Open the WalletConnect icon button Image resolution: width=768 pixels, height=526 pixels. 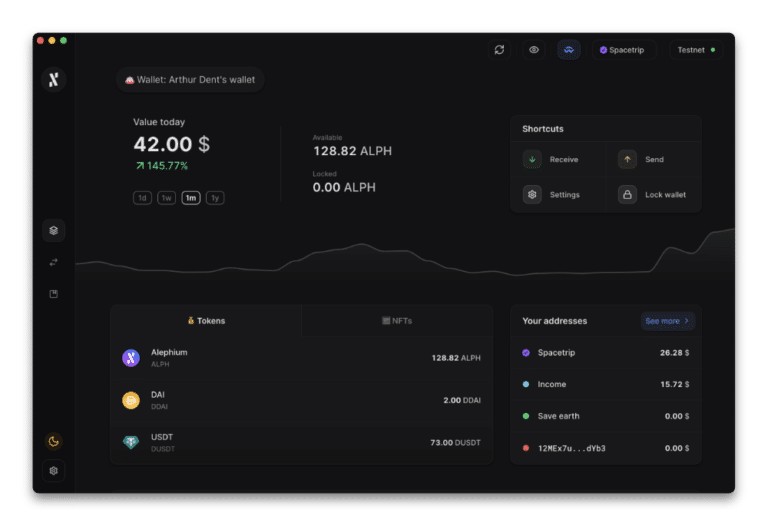(x=569, y=50)
